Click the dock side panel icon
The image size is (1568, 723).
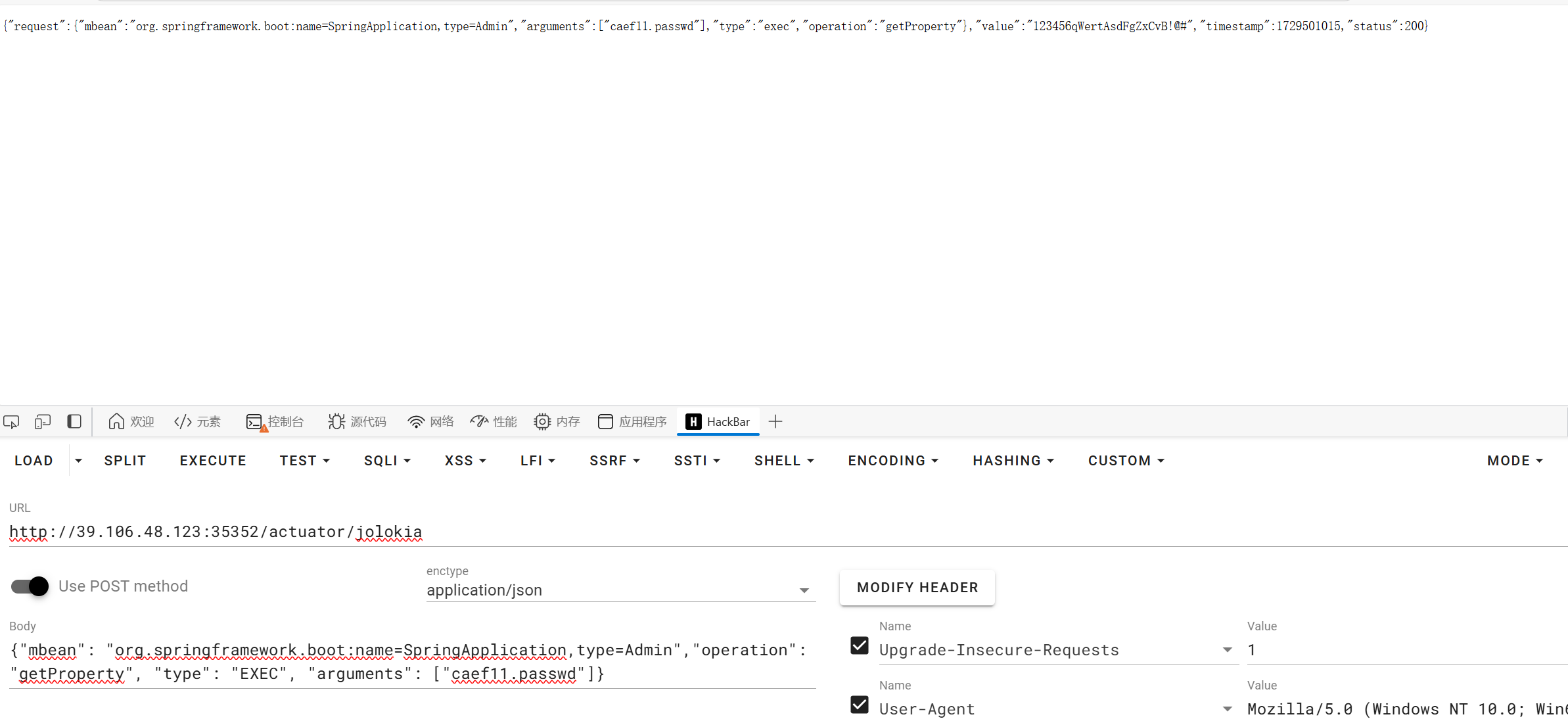click(74, 421)
